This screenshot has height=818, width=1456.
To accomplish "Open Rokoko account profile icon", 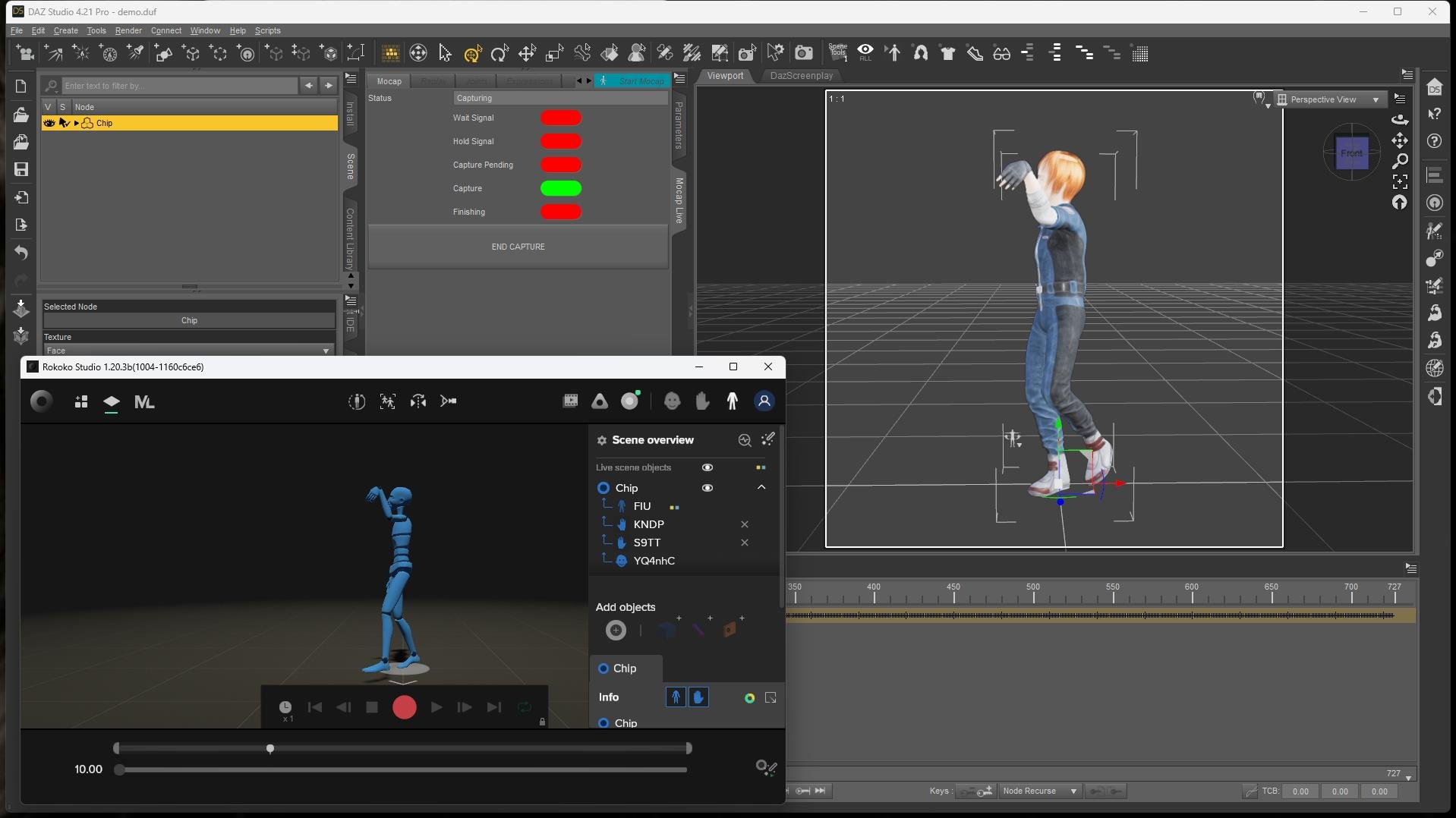I will tap(764, 401).
